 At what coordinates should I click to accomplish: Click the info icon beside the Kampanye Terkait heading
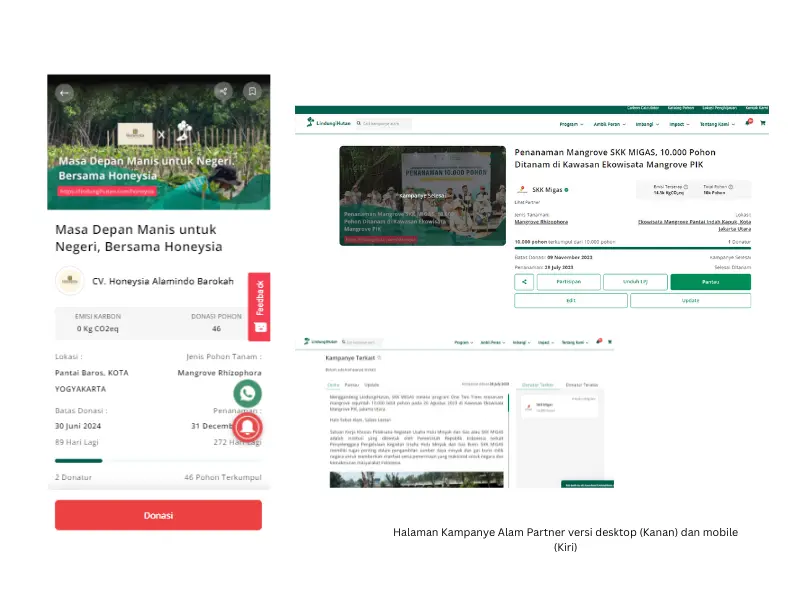379,358
